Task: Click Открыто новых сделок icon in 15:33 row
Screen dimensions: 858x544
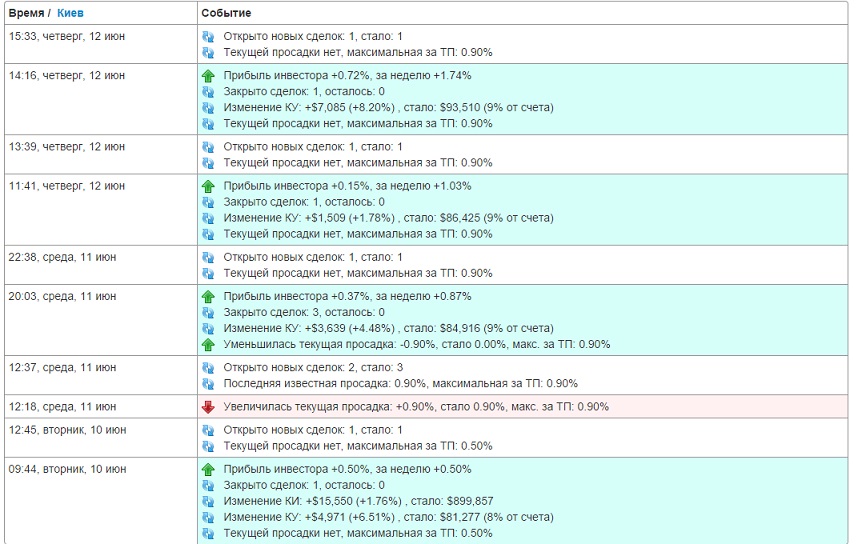Action: 208,37
